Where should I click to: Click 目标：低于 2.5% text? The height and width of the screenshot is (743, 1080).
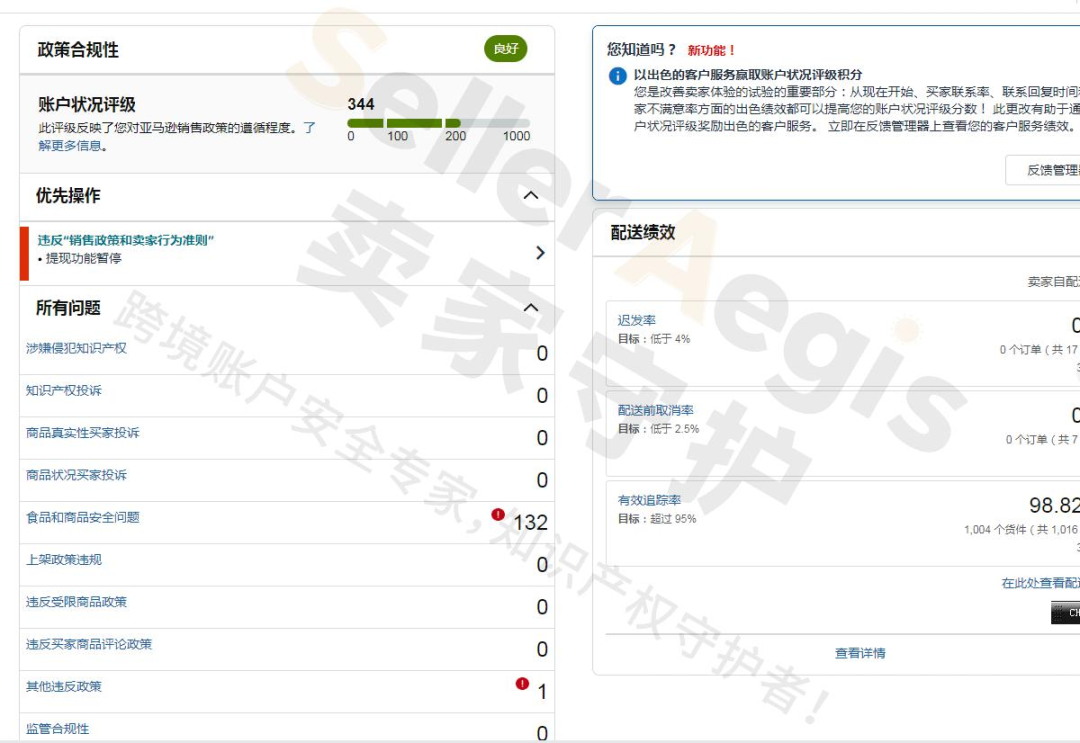coord(658,428)
